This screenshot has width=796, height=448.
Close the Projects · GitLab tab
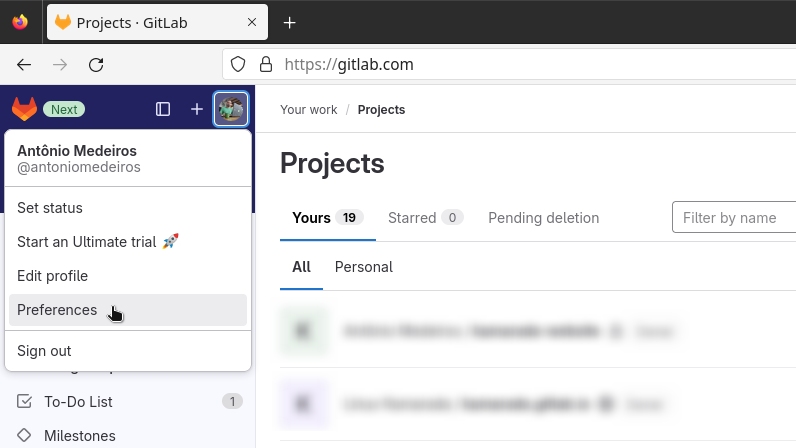click(x=252, y=22)
